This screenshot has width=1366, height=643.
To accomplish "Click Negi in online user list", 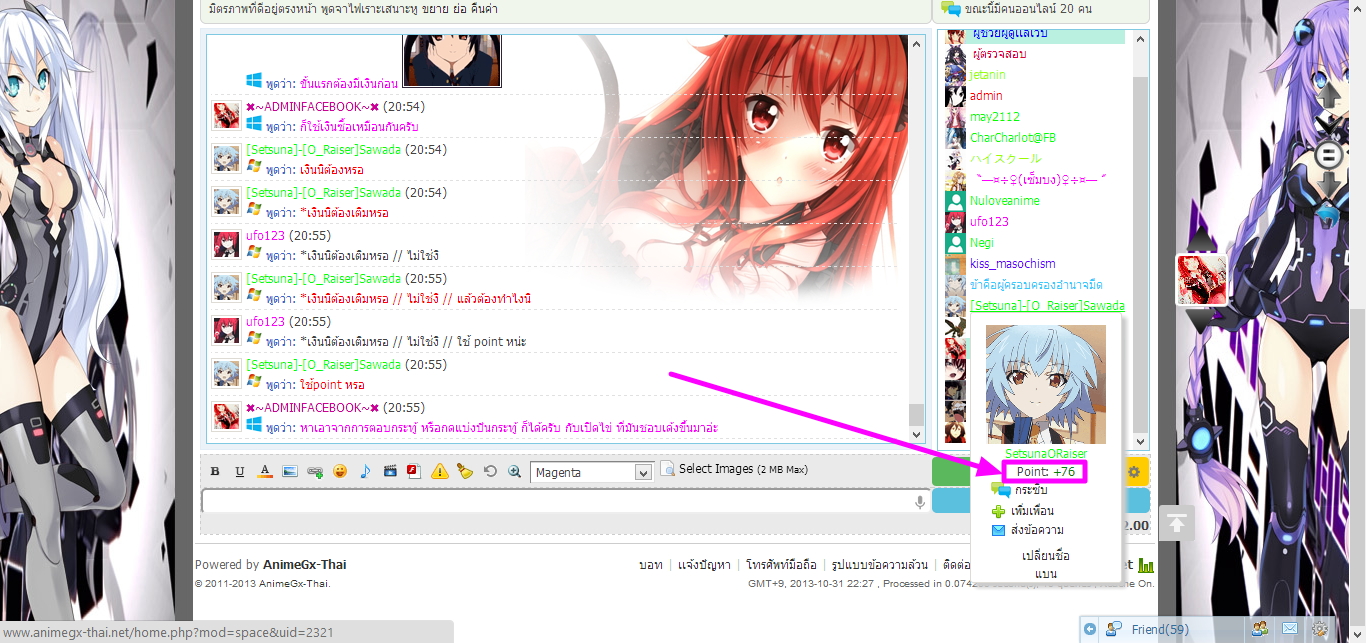I will (982, 243).
